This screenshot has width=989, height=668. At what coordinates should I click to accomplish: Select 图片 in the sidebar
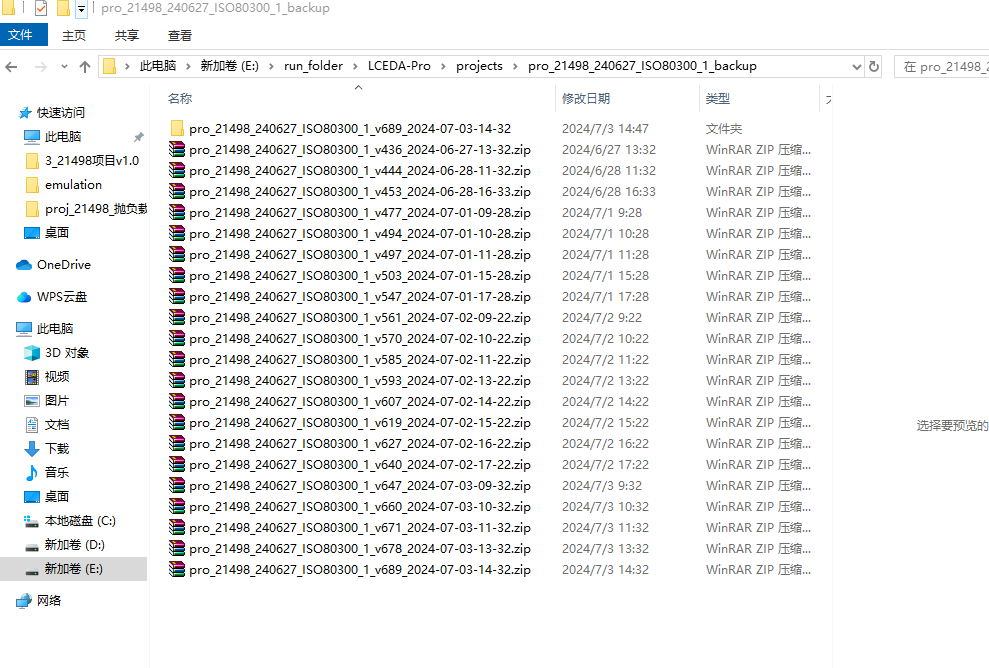(x=57, y=401)
